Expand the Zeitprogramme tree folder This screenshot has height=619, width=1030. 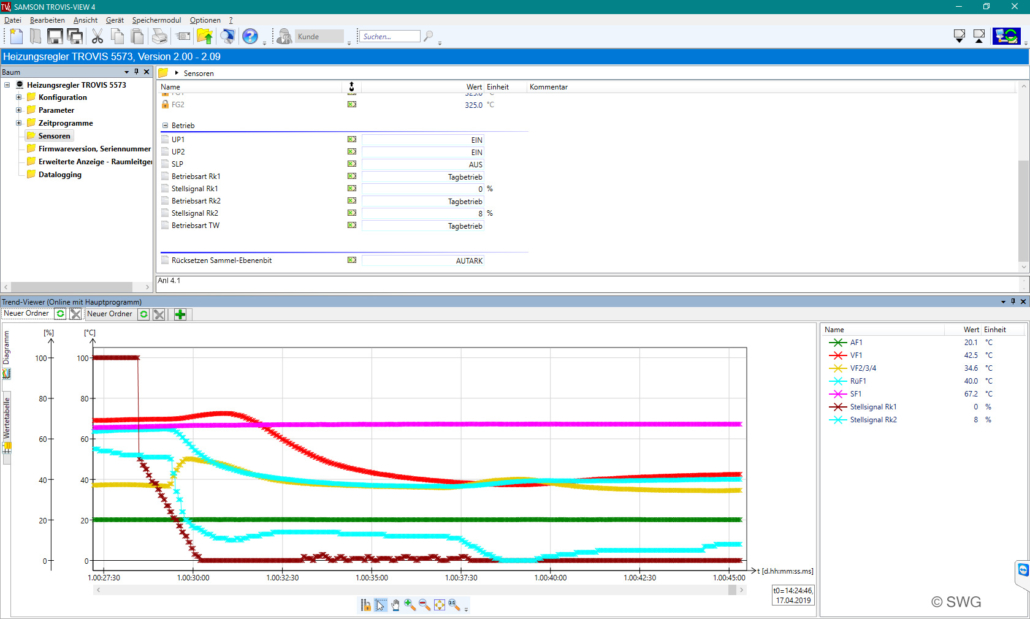tap(19, 123)
